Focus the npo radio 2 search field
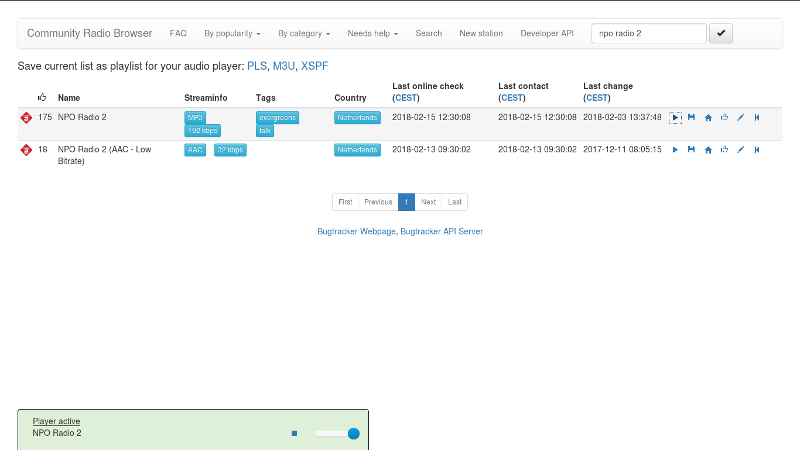This screenshot has width=800, height=450. [x=648, y=33]
